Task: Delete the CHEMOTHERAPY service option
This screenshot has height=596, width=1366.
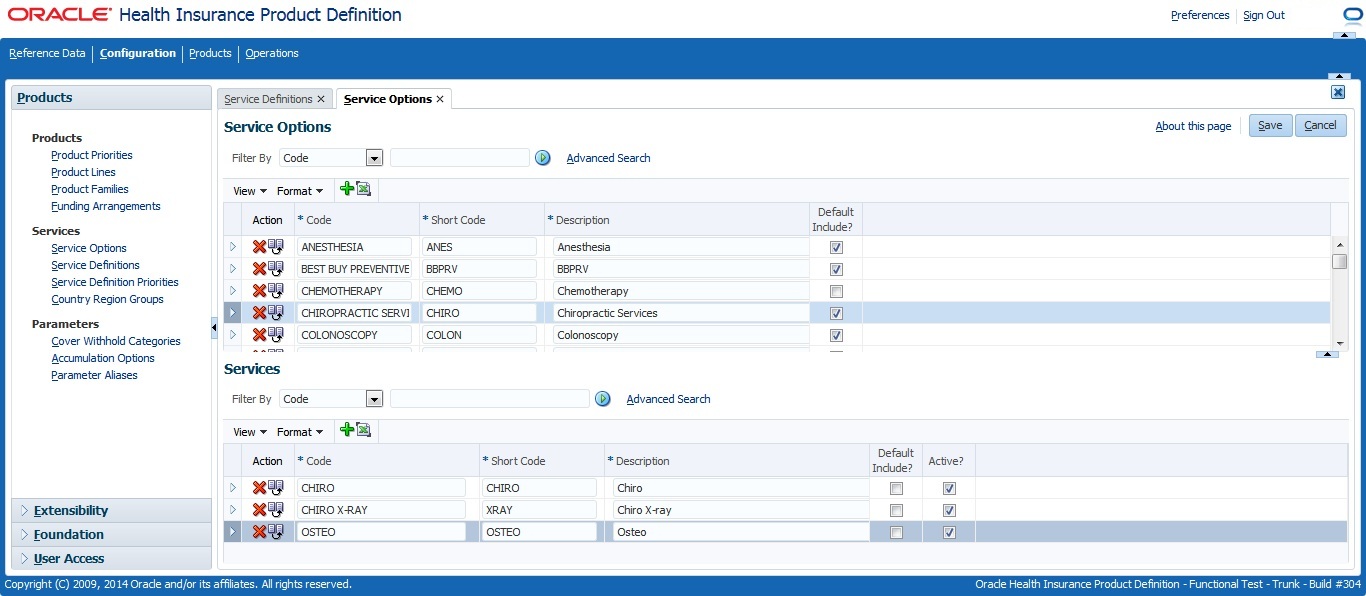Action: tap(259, 291)
